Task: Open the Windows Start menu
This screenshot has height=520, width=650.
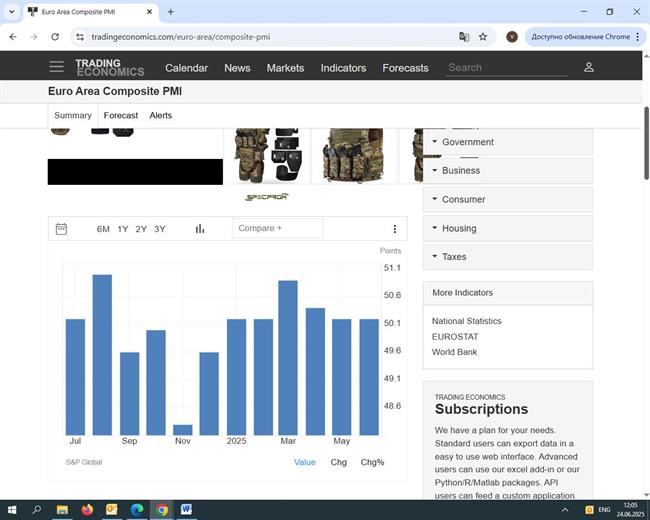Action: (x=12, y=510)
